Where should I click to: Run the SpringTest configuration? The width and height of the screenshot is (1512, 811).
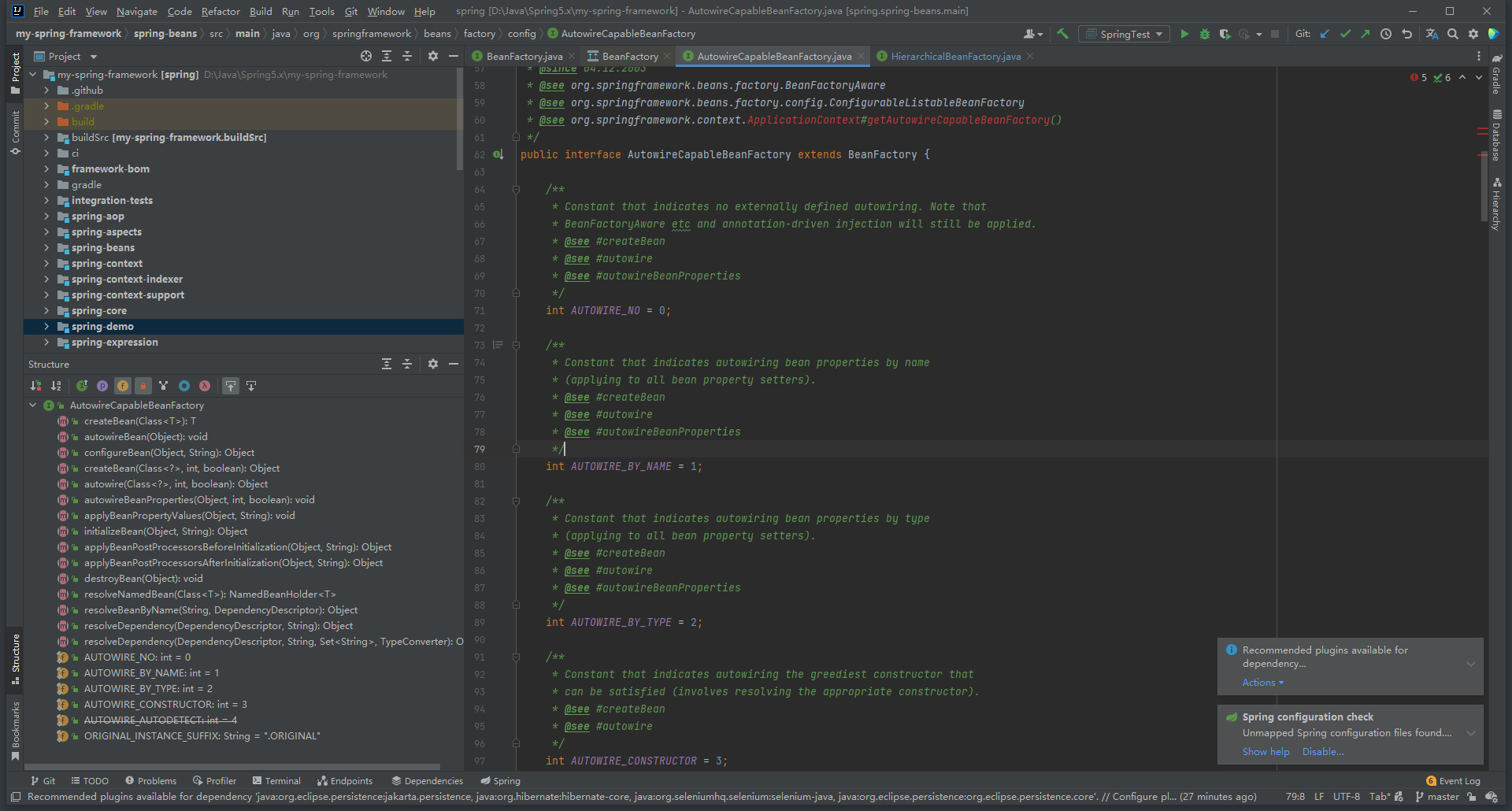click(1184, 34)
